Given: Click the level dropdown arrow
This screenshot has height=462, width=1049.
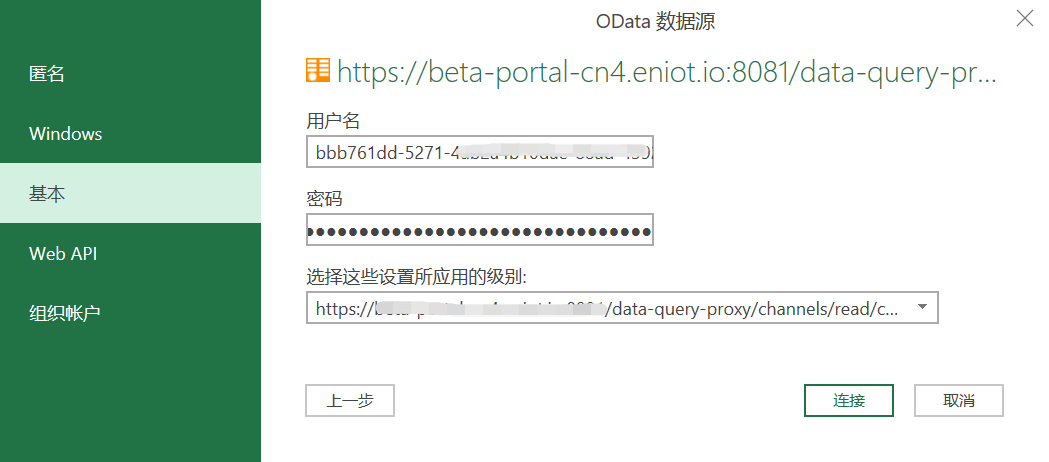Looking at the screenshot, I should point(922,307).
